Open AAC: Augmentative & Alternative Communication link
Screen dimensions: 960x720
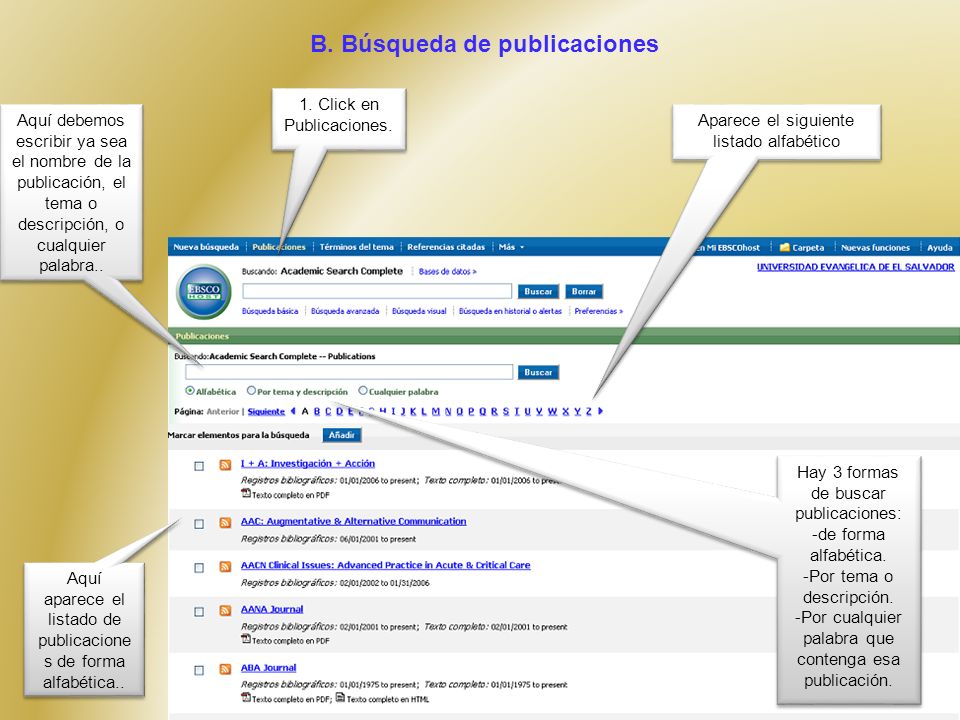click(x=353, y=521)
